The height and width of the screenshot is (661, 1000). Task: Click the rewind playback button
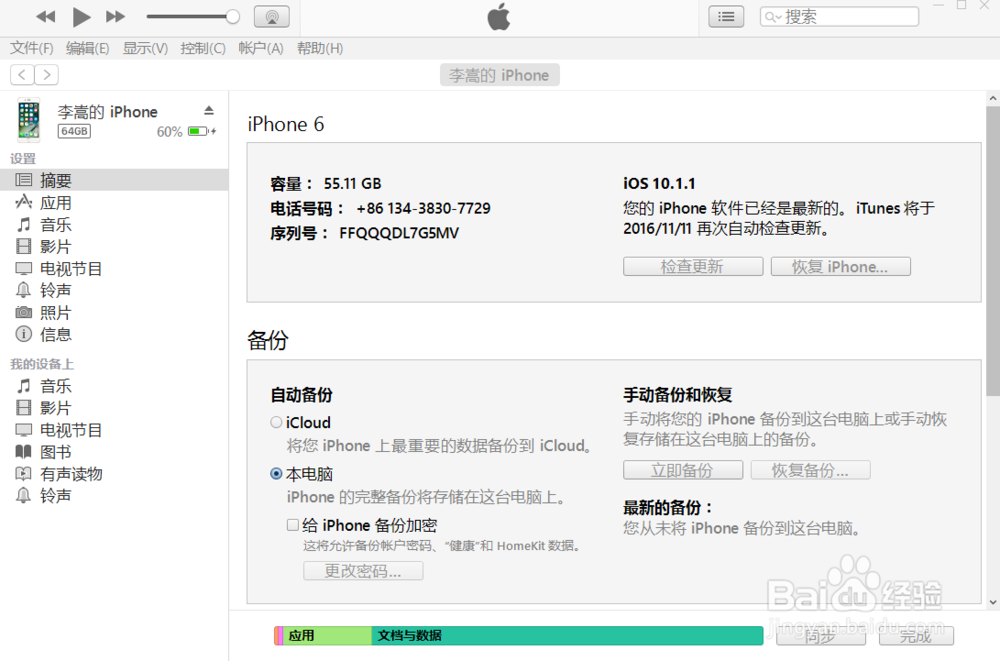point(45,17)
